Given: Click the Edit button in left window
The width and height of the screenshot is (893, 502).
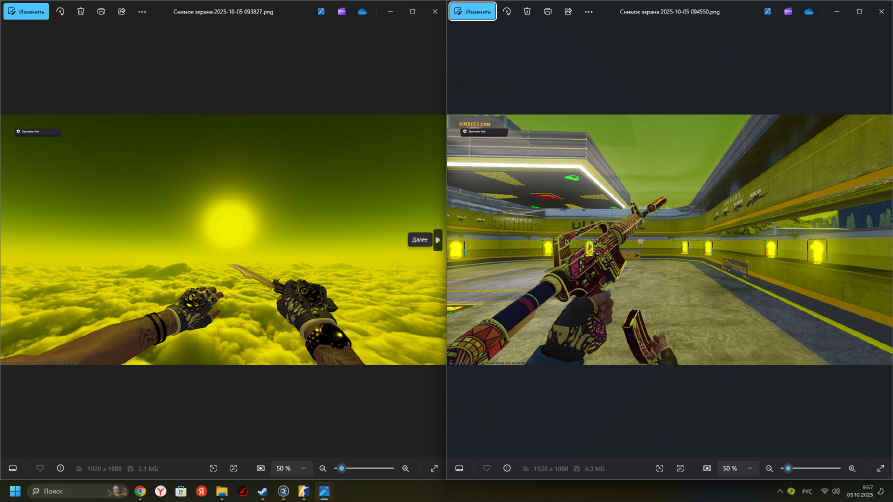Looking at the screenshot, I should point(25,12).
